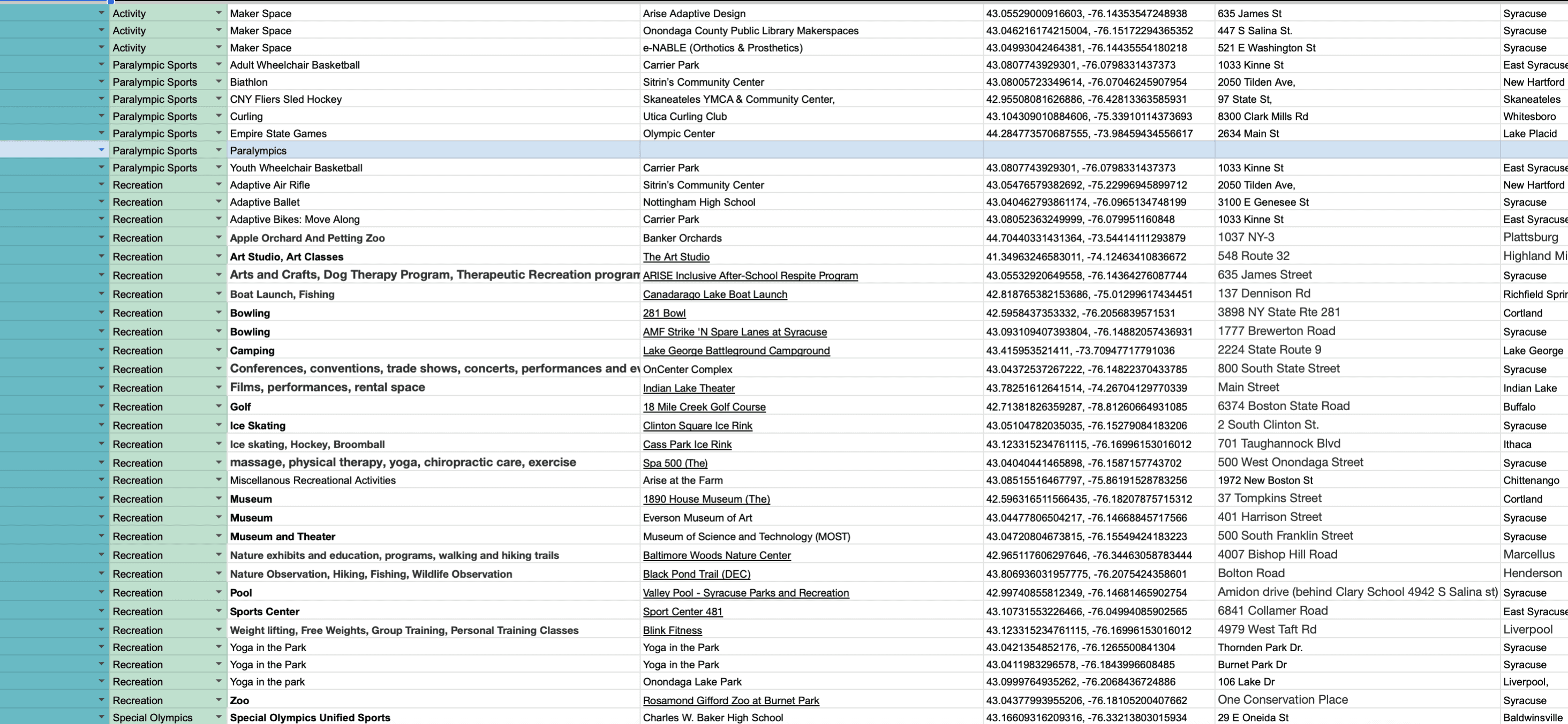The height and width of the screenshot is (724, 1568).
Task: Expand the Recreation dropdown arrow on the Golf row
Action: tap(218, 406)
